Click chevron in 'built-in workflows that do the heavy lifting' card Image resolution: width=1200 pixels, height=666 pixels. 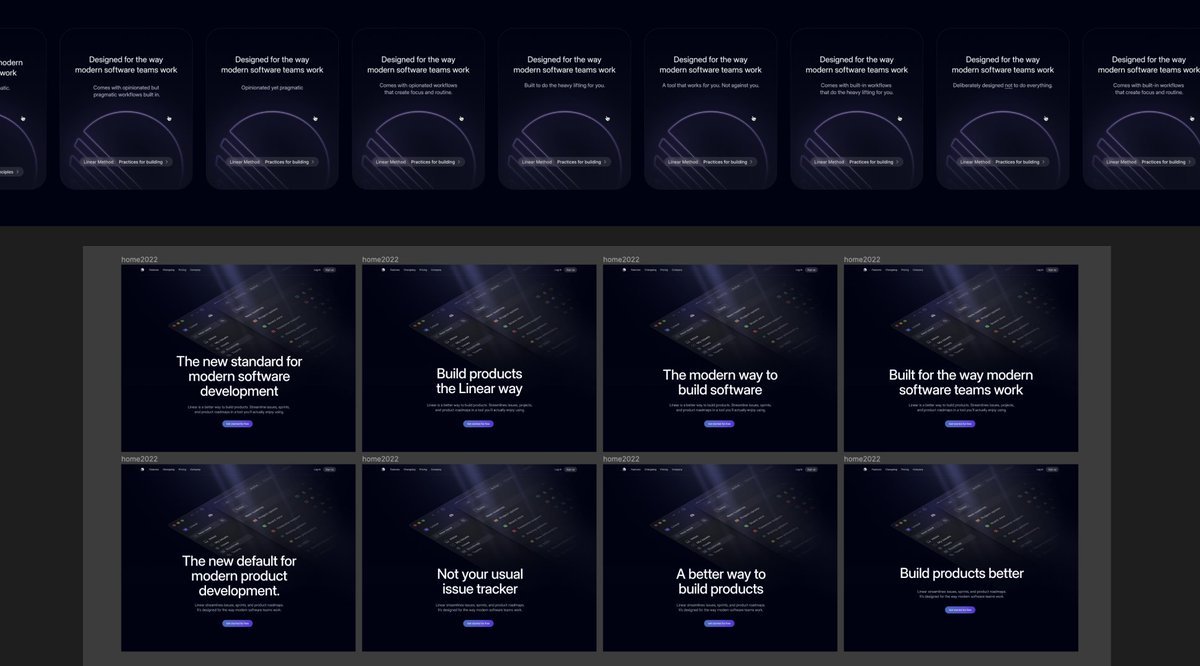(x=897, y=161)
